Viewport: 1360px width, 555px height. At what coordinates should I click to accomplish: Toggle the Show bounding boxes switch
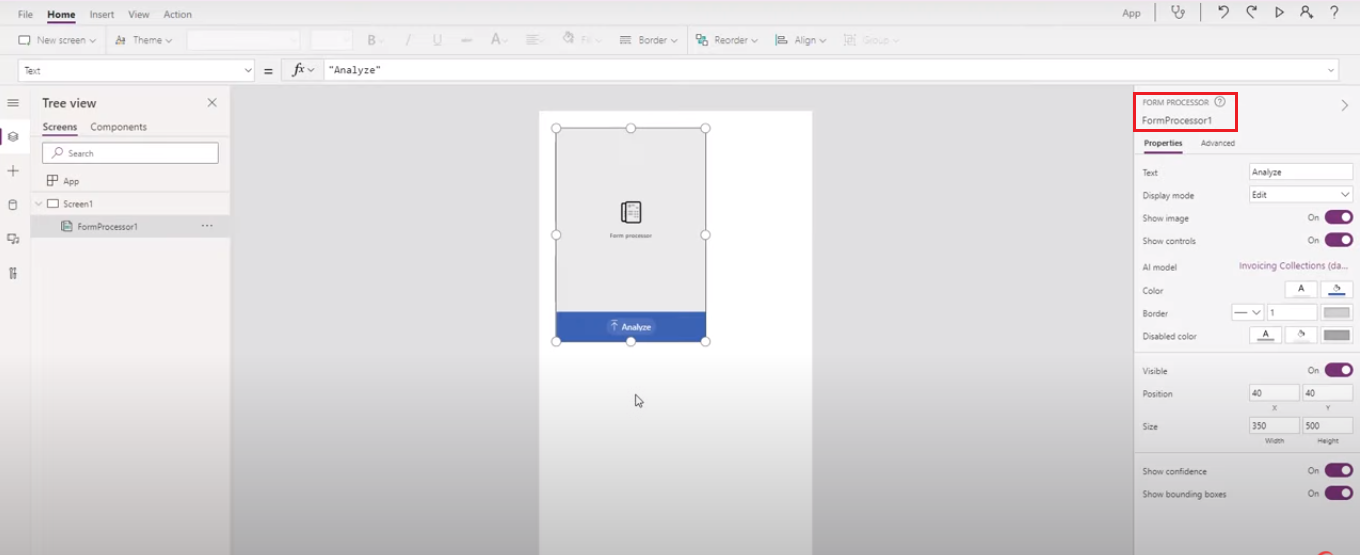1339,493
